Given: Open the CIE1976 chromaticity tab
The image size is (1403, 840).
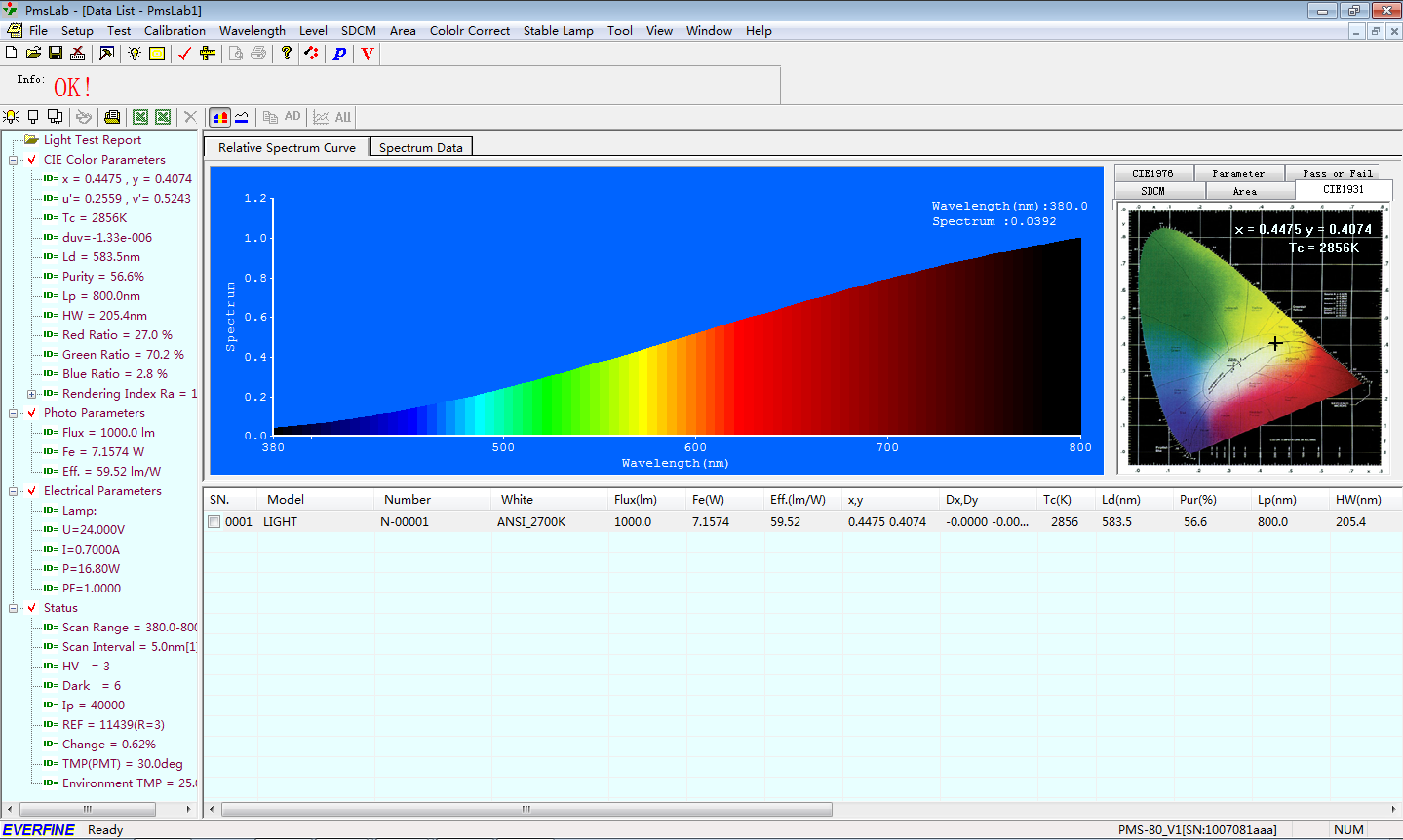Looking at the screenshot, I should click(1152, 173).
